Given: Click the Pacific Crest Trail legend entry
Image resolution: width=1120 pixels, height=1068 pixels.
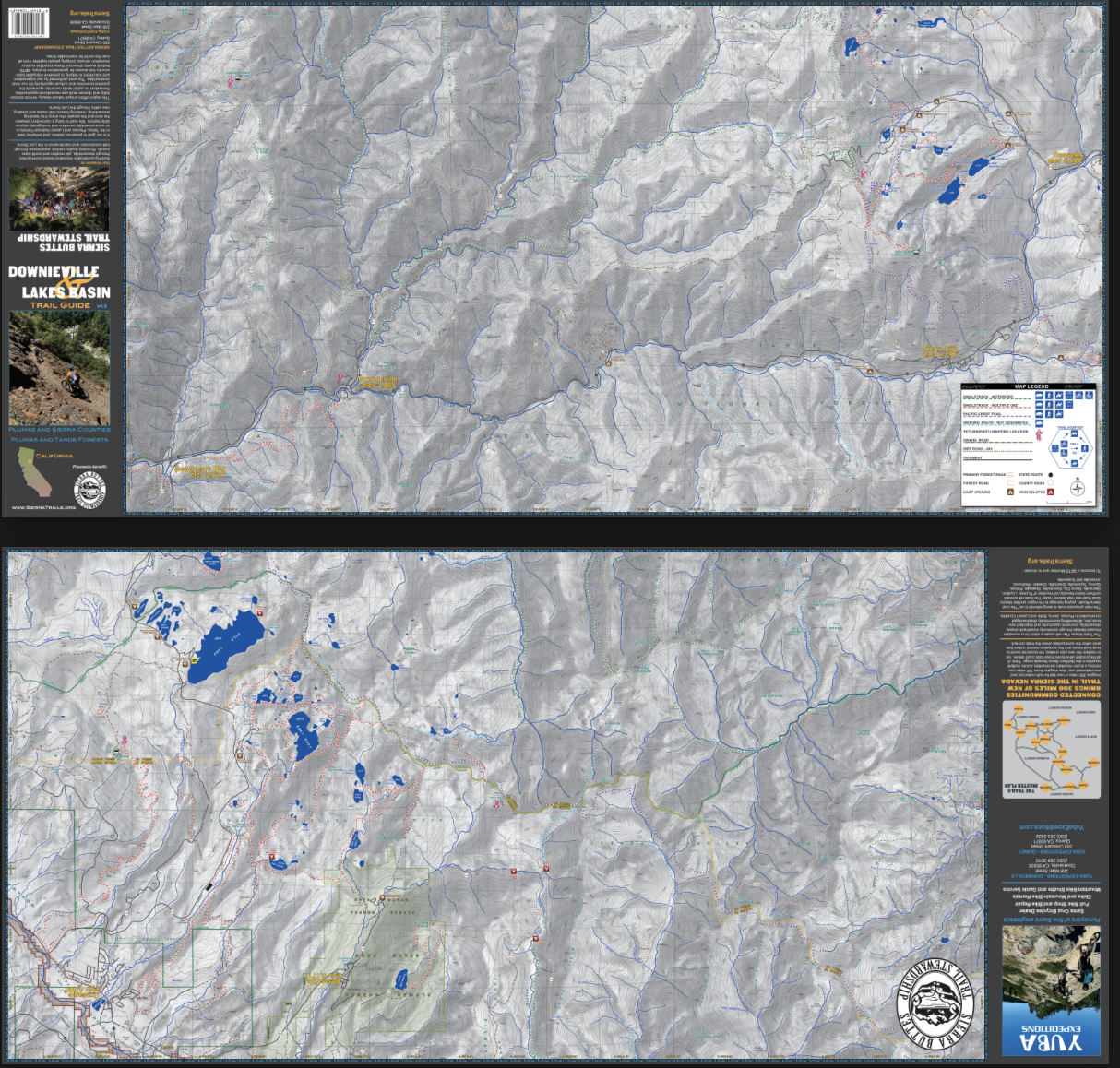Looking at the screenshot, I should [997, 415].
